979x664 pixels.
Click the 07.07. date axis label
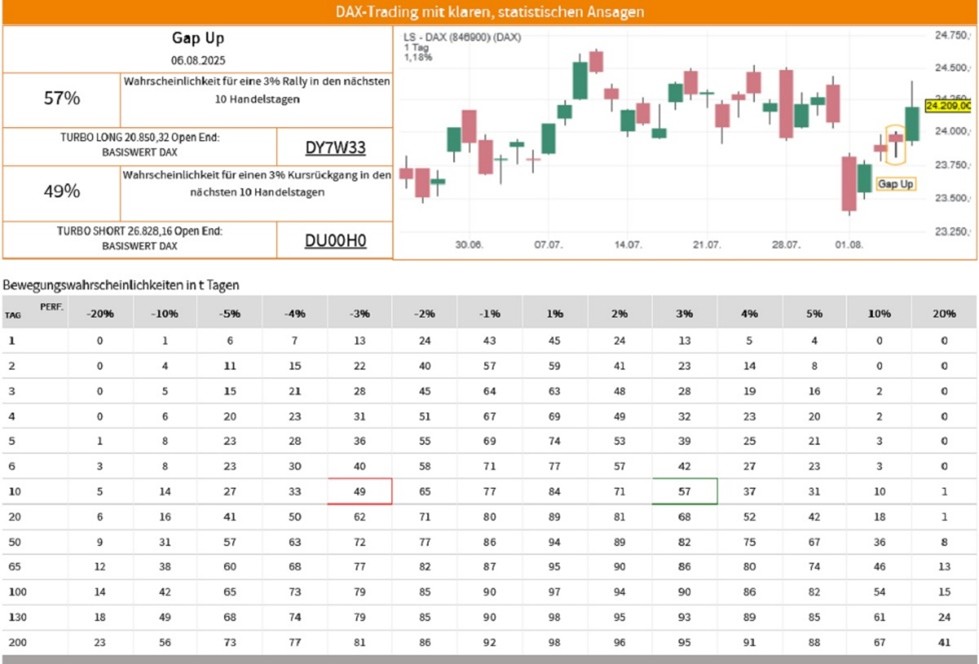coord(548,244)
